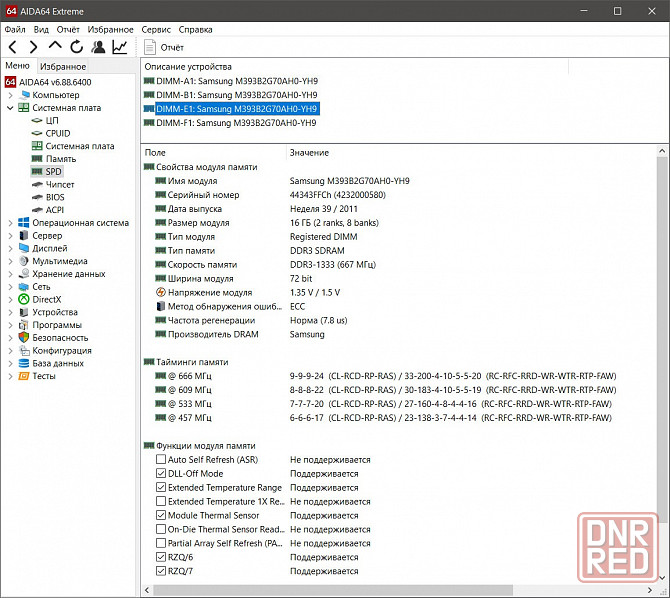Toggle Extended Temperature Range checkbox

pyautogui.click(x=161, y=487)
